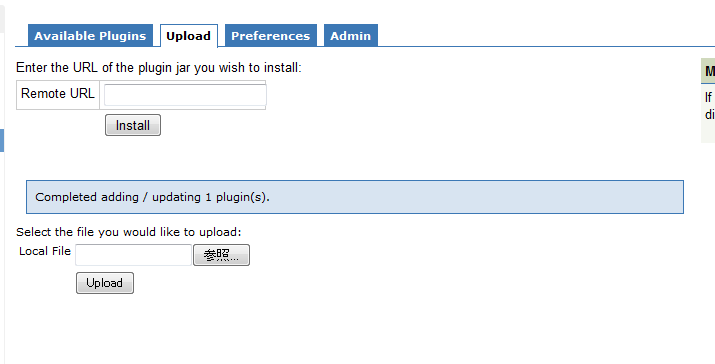Click the "Remote URL" label cell
Viewport: 715px width, 364px height.
click(x=58, y=95)
